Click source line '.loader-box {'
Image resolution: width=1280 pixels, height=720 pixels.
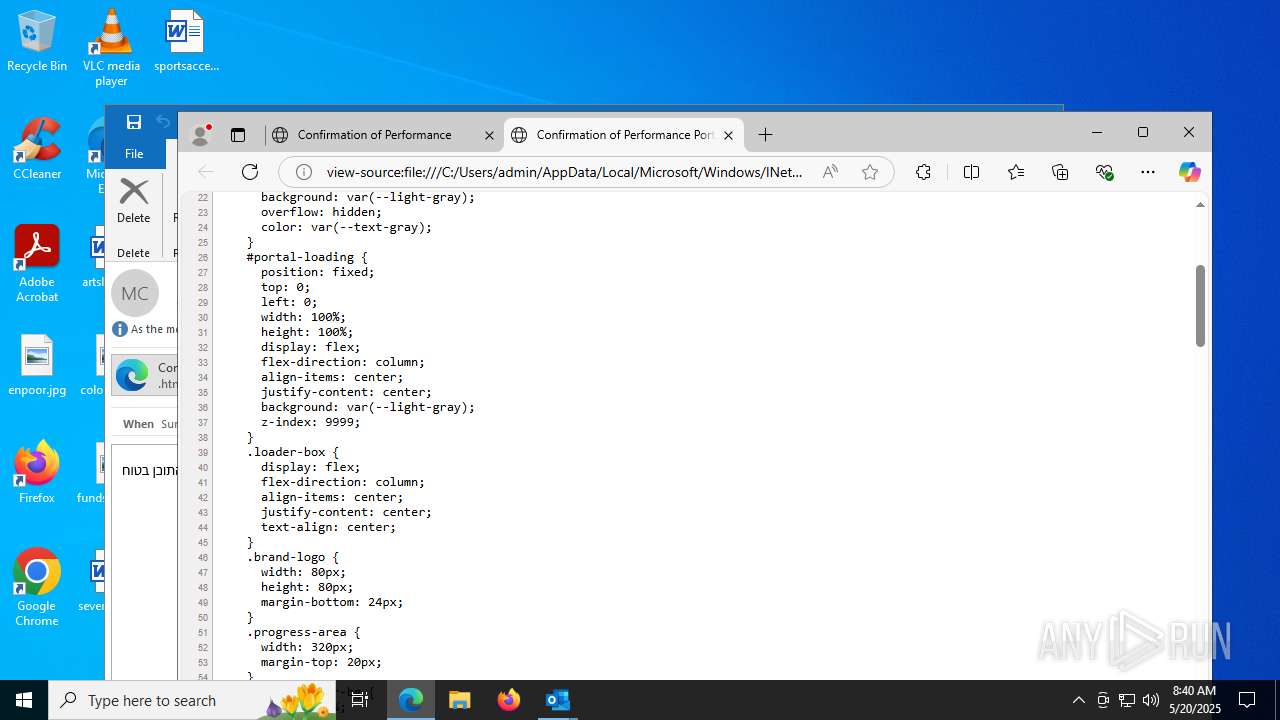pyautogui.click(x=293, y=452)
